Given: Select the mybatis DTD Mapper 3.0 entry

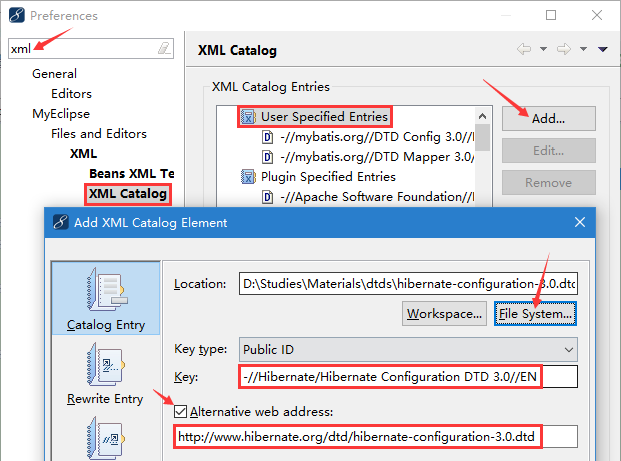Looking at the screenshot, I should 377,157.
